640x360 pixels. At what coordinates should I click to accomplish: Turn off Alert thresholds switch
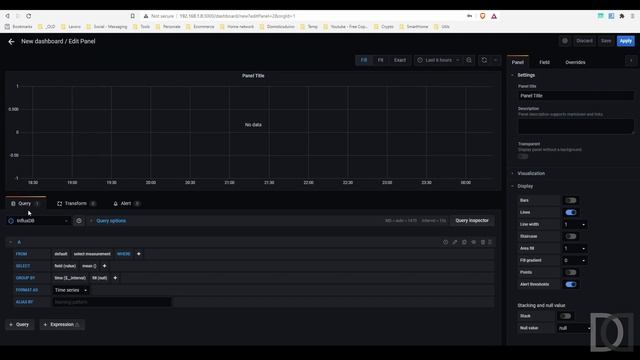pos(571,284)
